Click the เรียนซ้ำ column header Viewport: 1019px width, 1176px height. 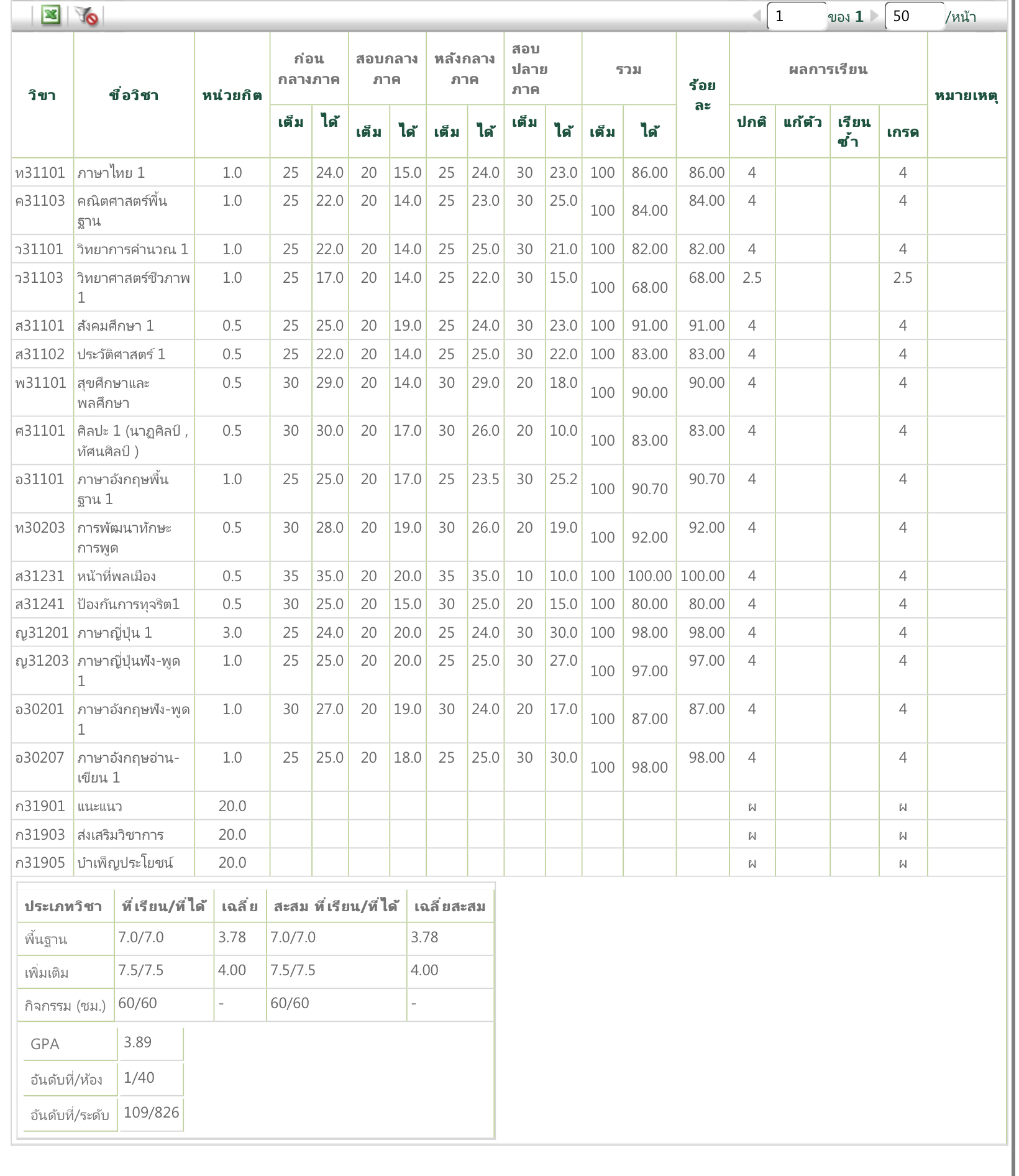pyautogui.click(x=854, y=131)
